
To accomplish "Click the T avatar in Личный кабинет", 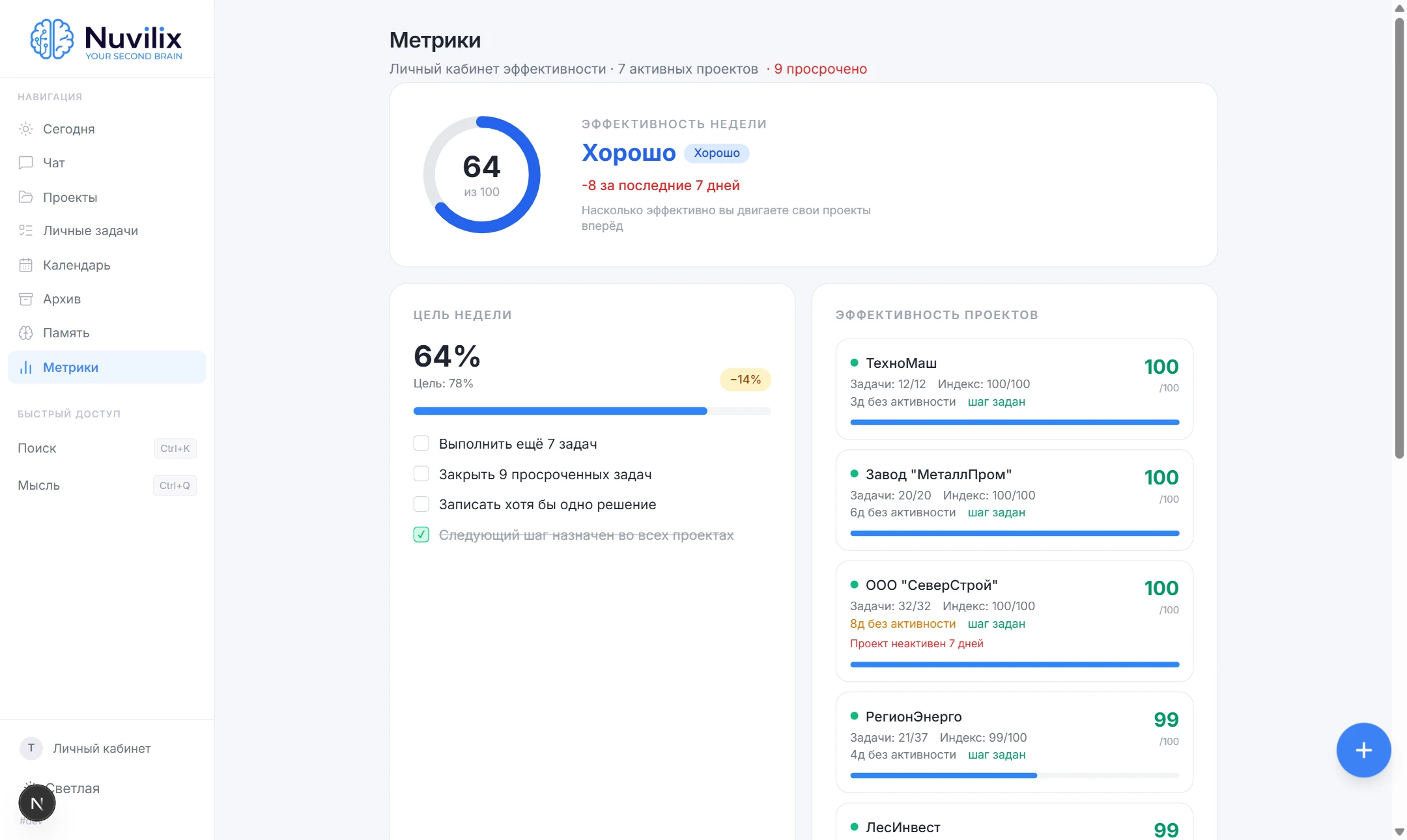I will (31, 748).
